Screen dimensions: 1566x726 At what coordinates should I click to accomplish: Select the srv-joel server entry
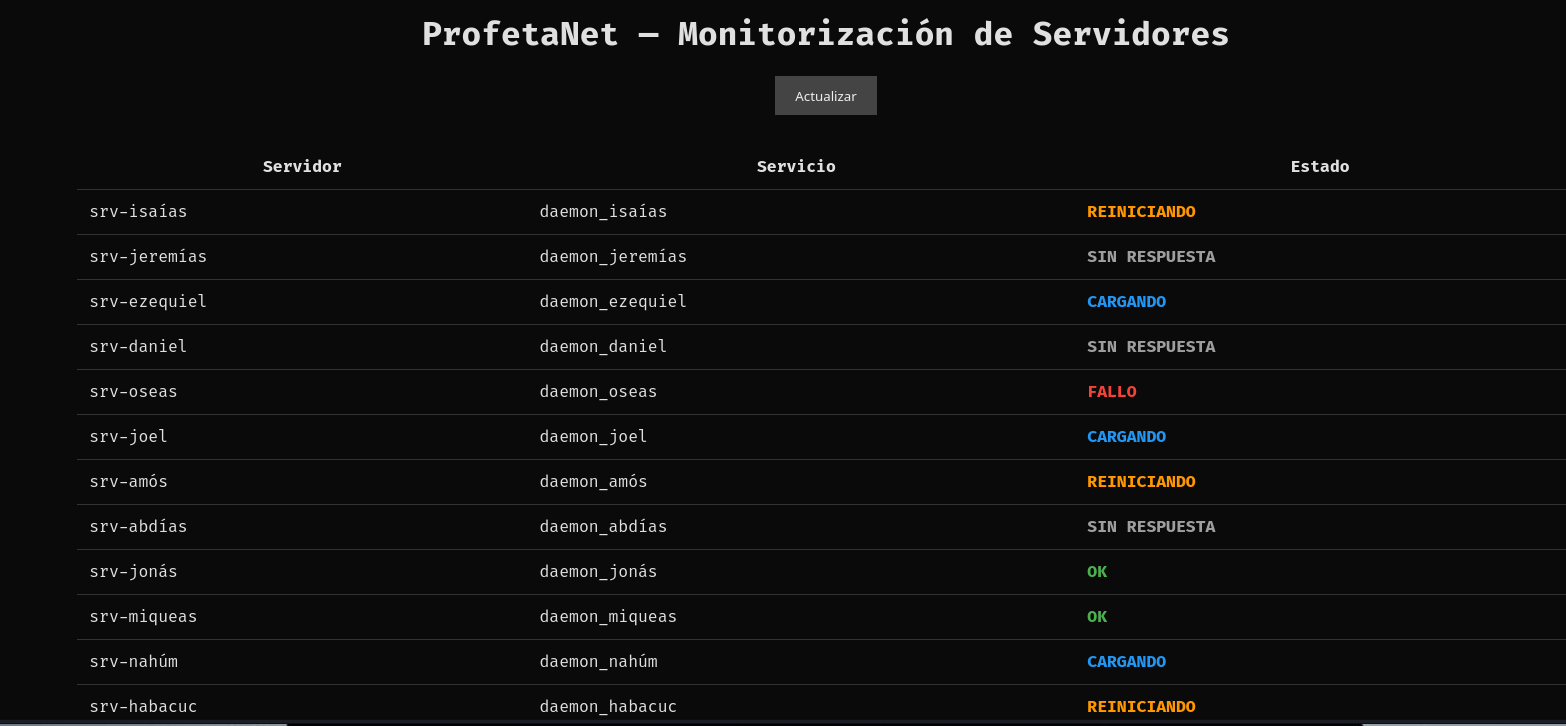(128, 437)
